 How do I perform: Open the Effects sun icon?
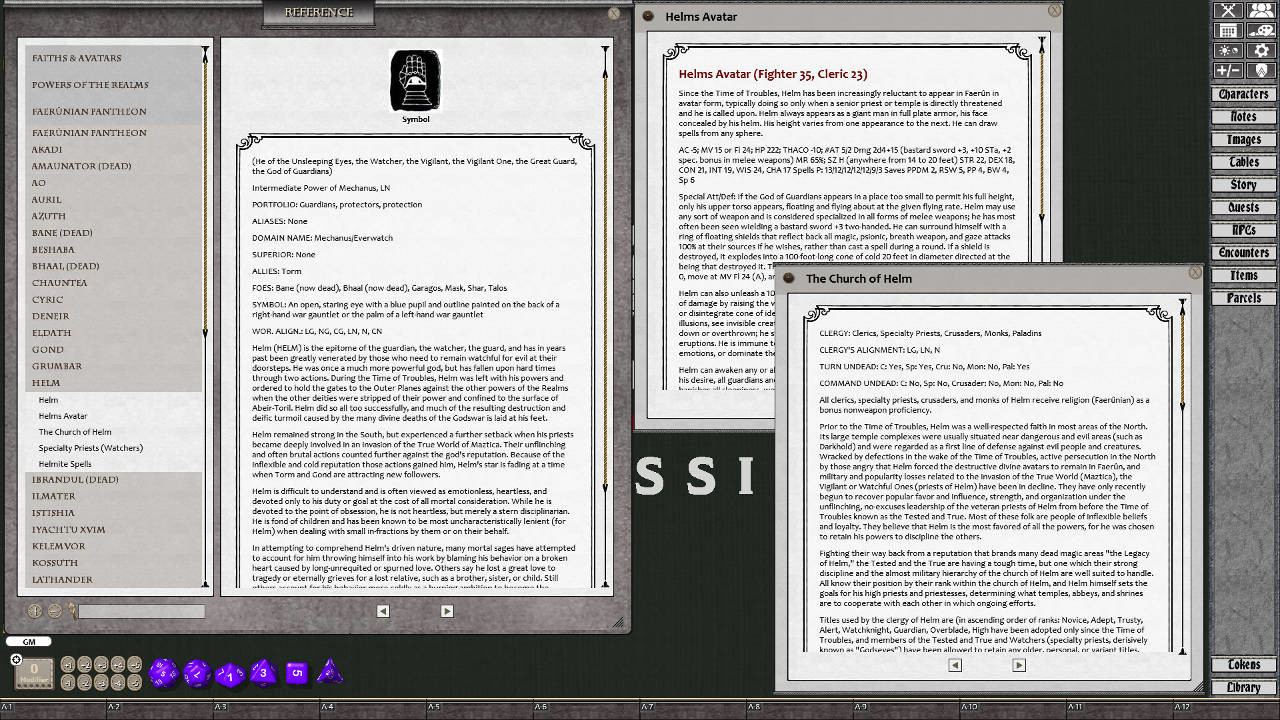[1227, 51]
